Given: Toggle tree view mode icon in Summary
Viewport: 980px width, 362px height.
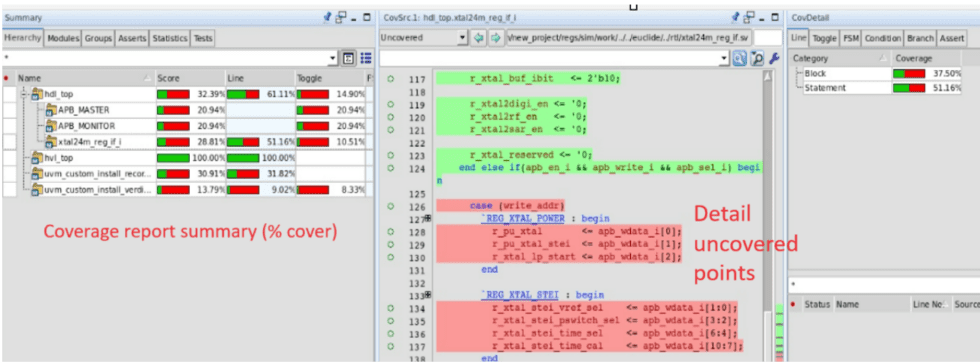Looking at the screenshot, I should tap(349, 58).
